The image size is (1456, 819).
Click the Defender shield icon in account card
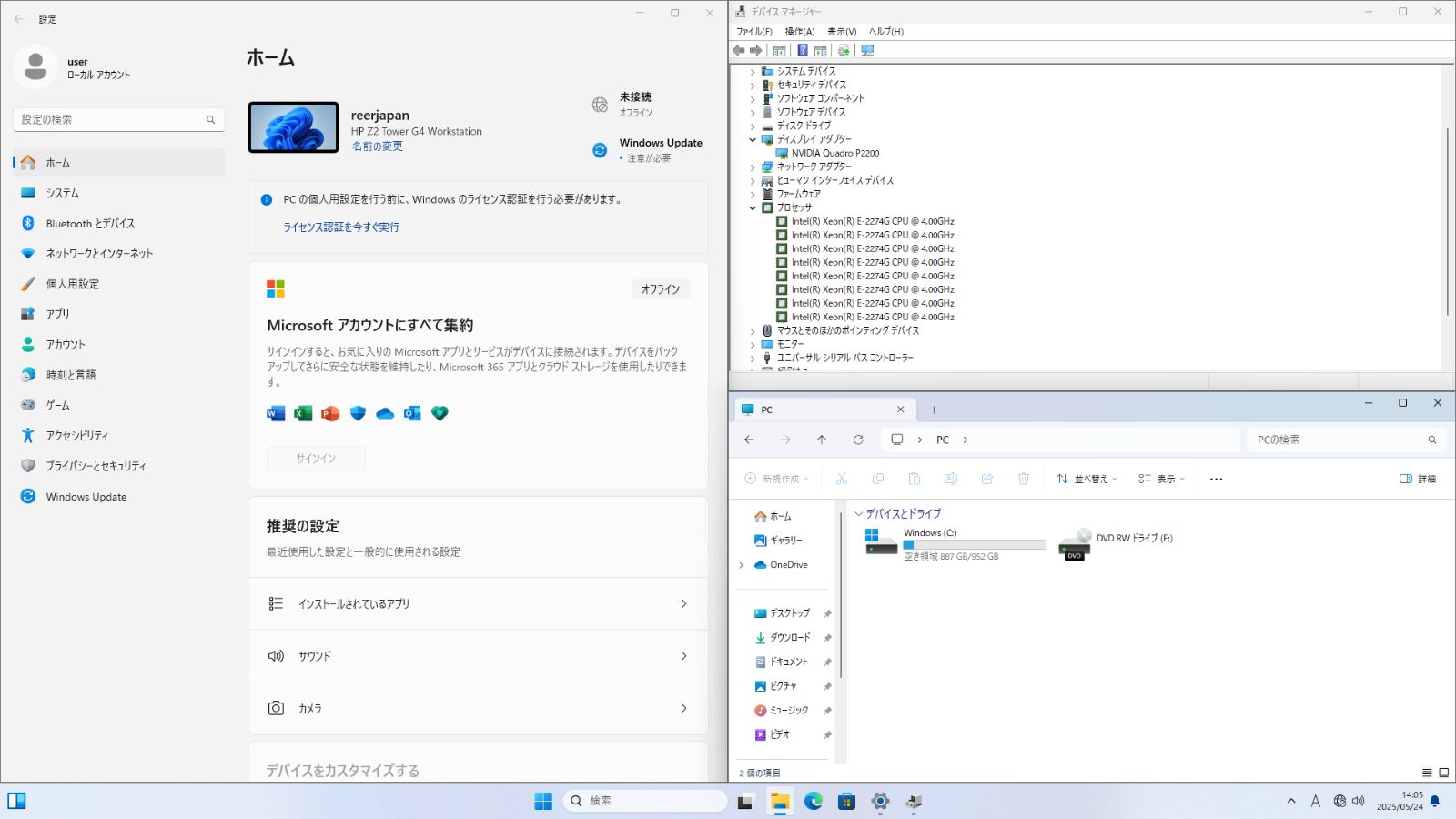coord(358,413)
